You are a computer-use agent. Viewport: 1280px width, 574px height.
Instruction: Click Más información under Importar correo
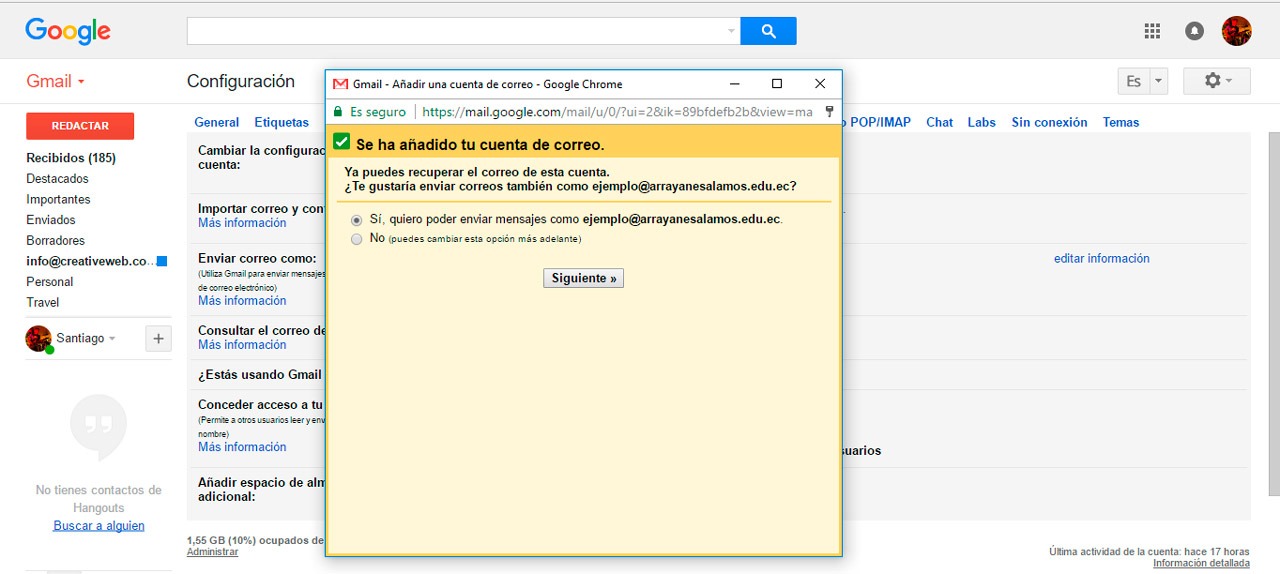(x=242, y=223)
